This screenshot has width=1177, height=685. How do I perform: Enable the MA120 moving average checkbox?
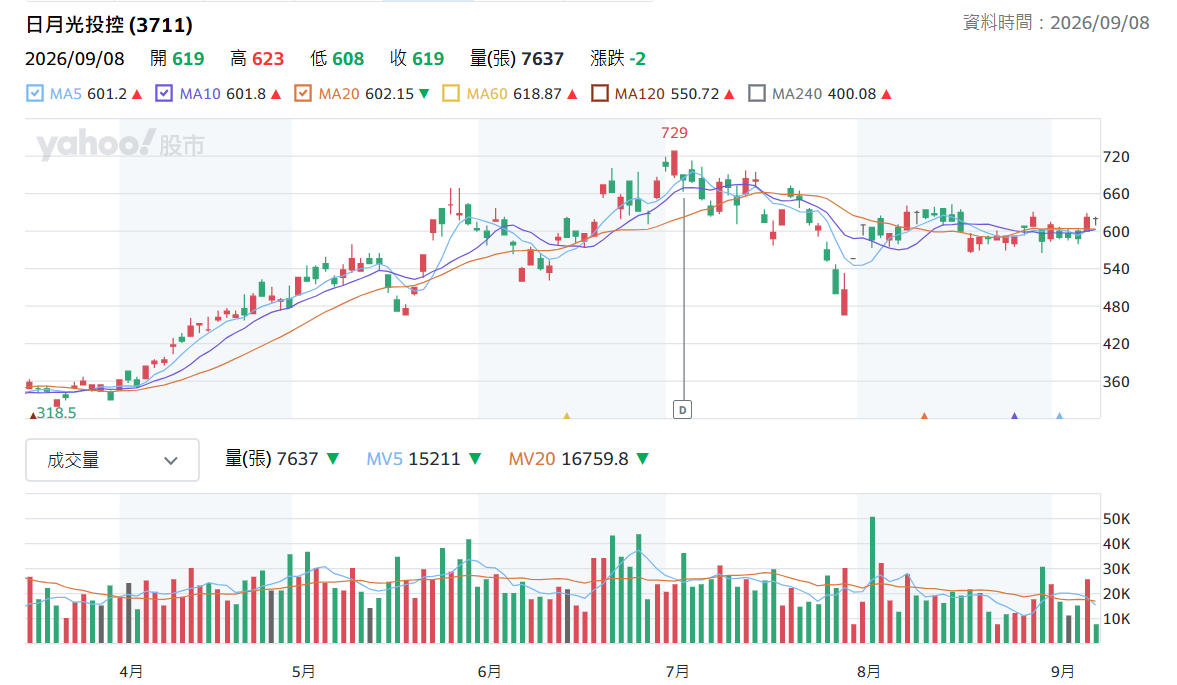pos(599,94)
